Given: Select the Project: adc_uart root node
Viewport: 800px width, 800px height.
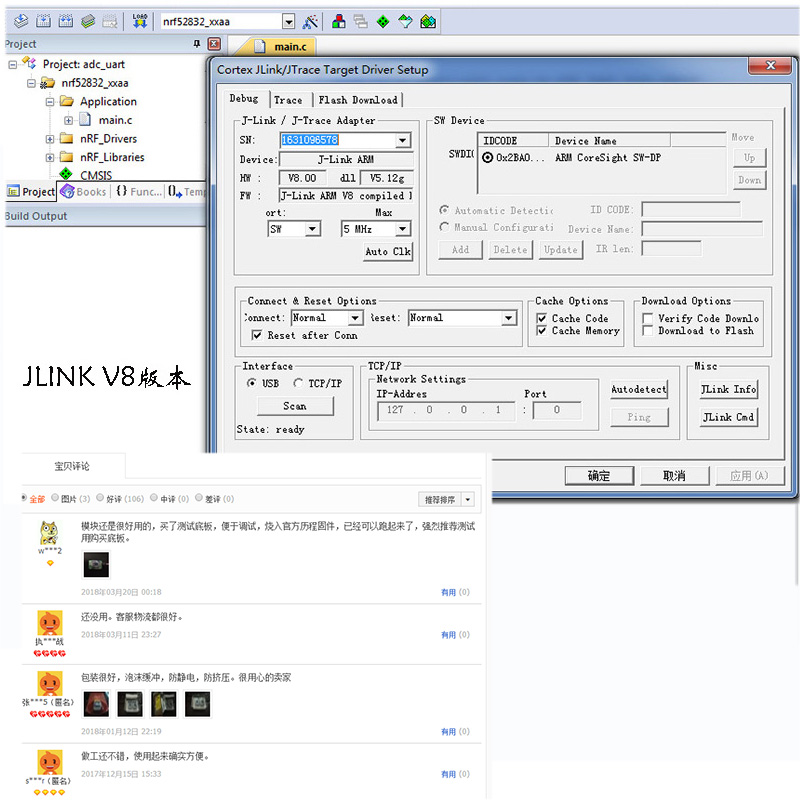Looking at the screenshot, I should pyautogui.click(x=84, y=64).
